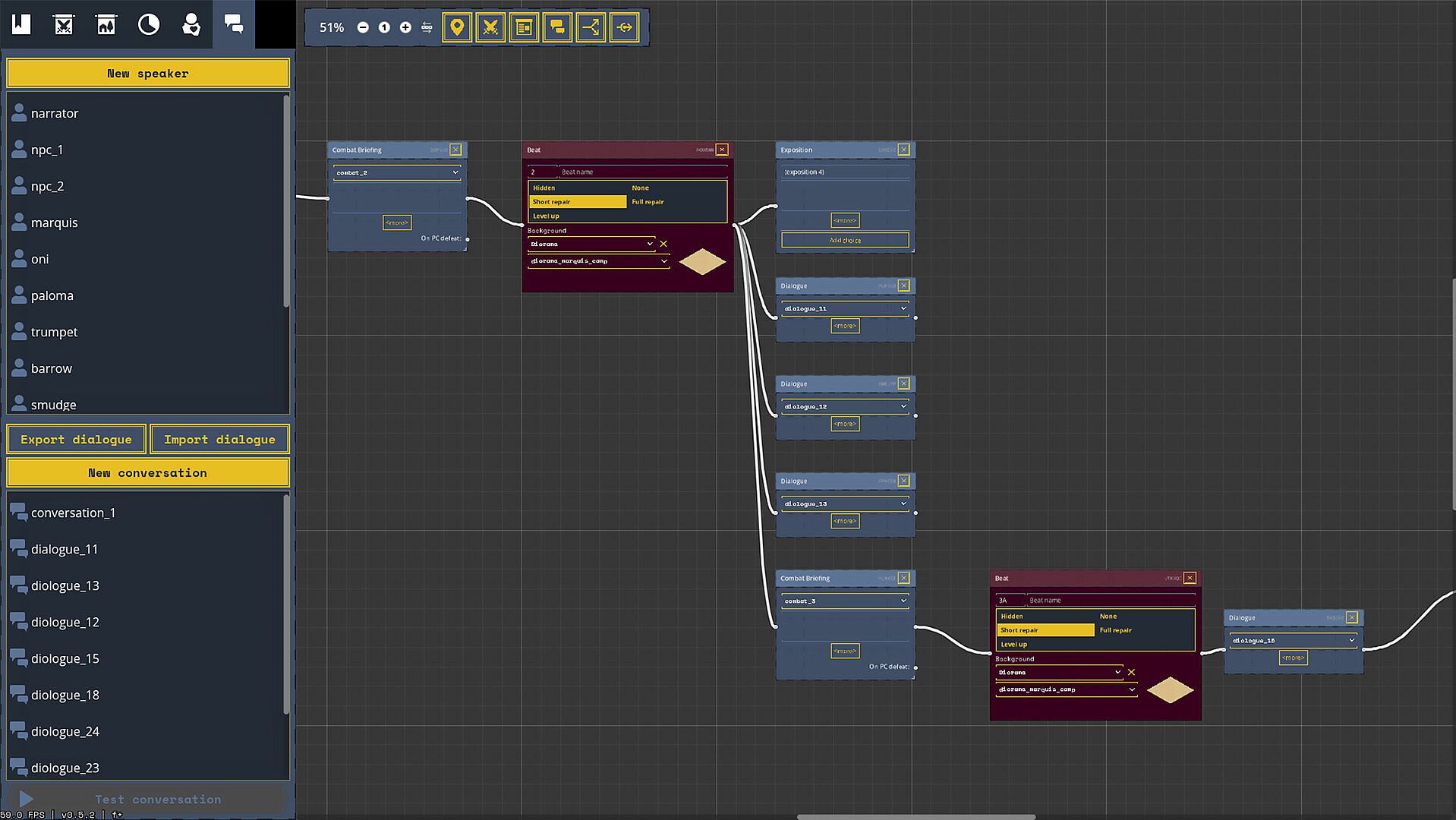The height and width of the screenshot is (820, 1456).
Task: Click Add choice in Exposition node
Action: (845, 240)
